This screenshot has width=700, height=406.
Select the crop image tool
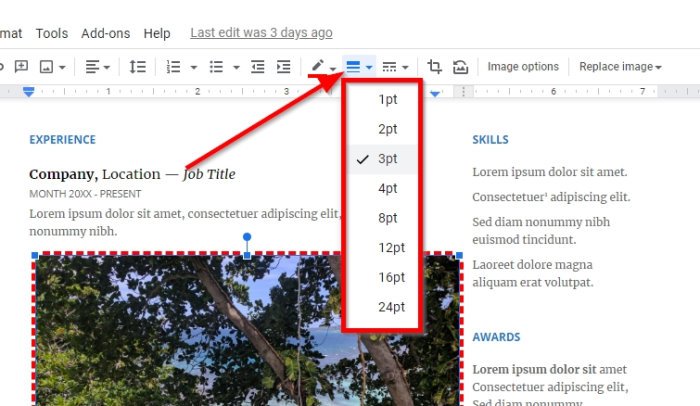click(434, 67)
